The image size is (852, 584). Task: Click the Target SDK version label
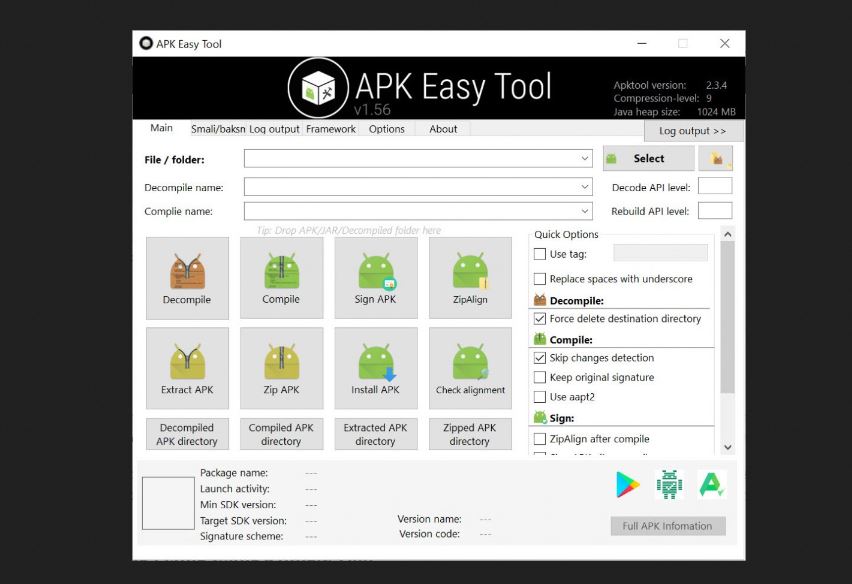243,520
